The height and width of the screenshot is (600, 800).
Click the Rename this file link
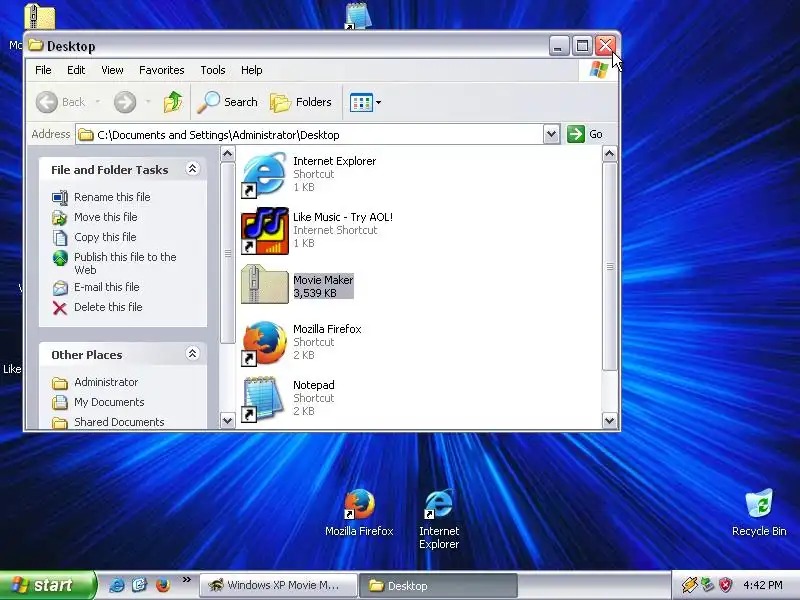pos(112,197)
